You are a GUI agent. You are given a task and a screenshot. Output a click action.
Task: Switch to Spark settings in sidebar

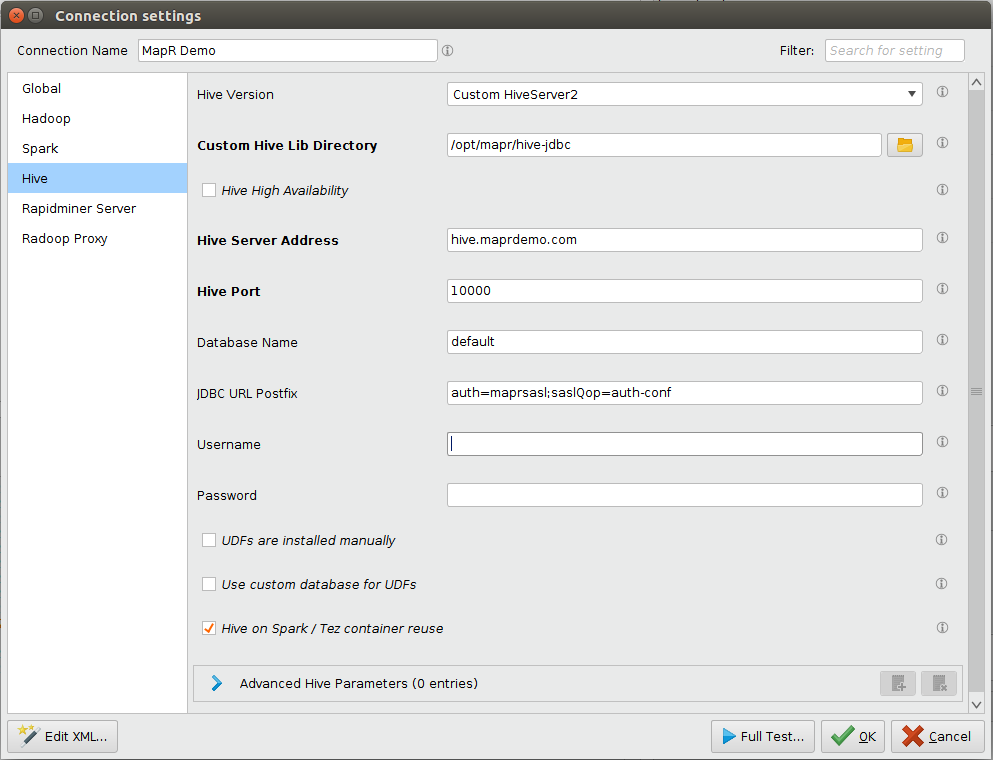(41, 148)
